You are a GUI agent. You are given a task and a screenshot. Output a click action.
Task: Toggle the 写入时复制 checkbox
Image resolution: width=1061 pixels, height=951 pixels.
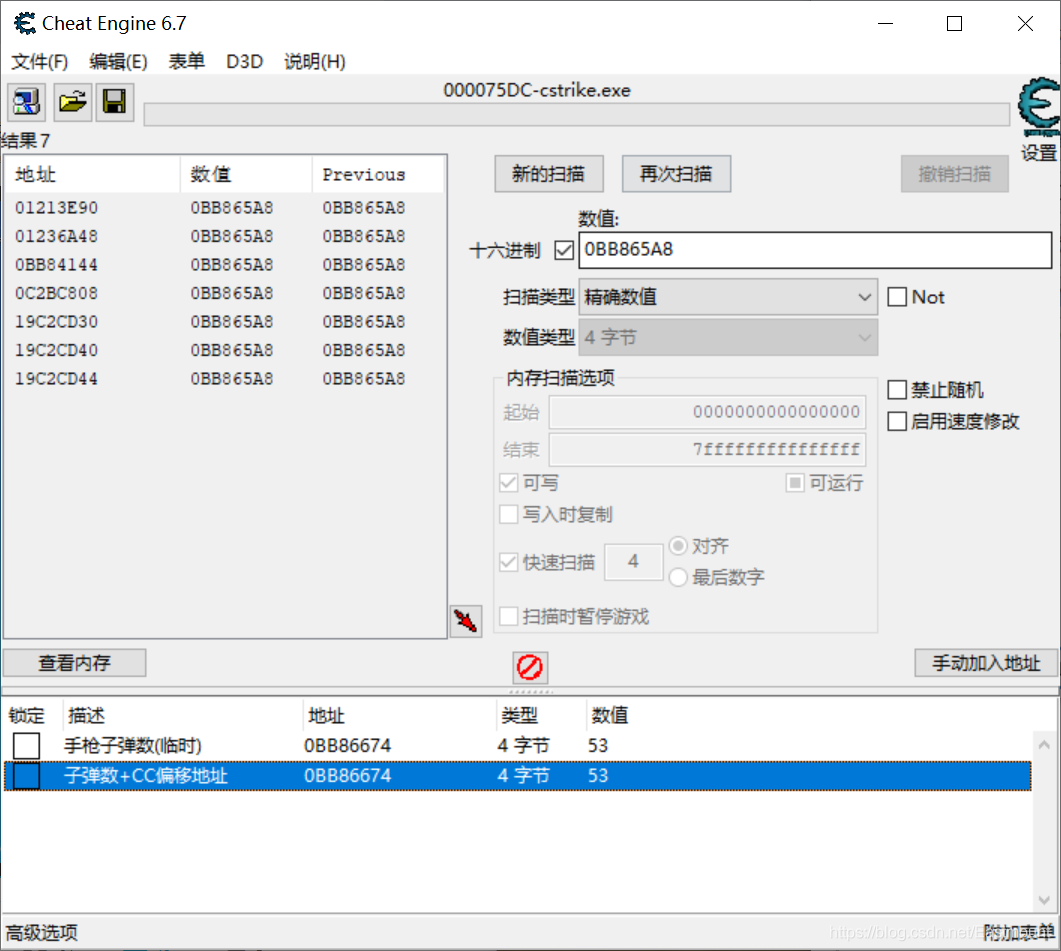tap(508, 514)
